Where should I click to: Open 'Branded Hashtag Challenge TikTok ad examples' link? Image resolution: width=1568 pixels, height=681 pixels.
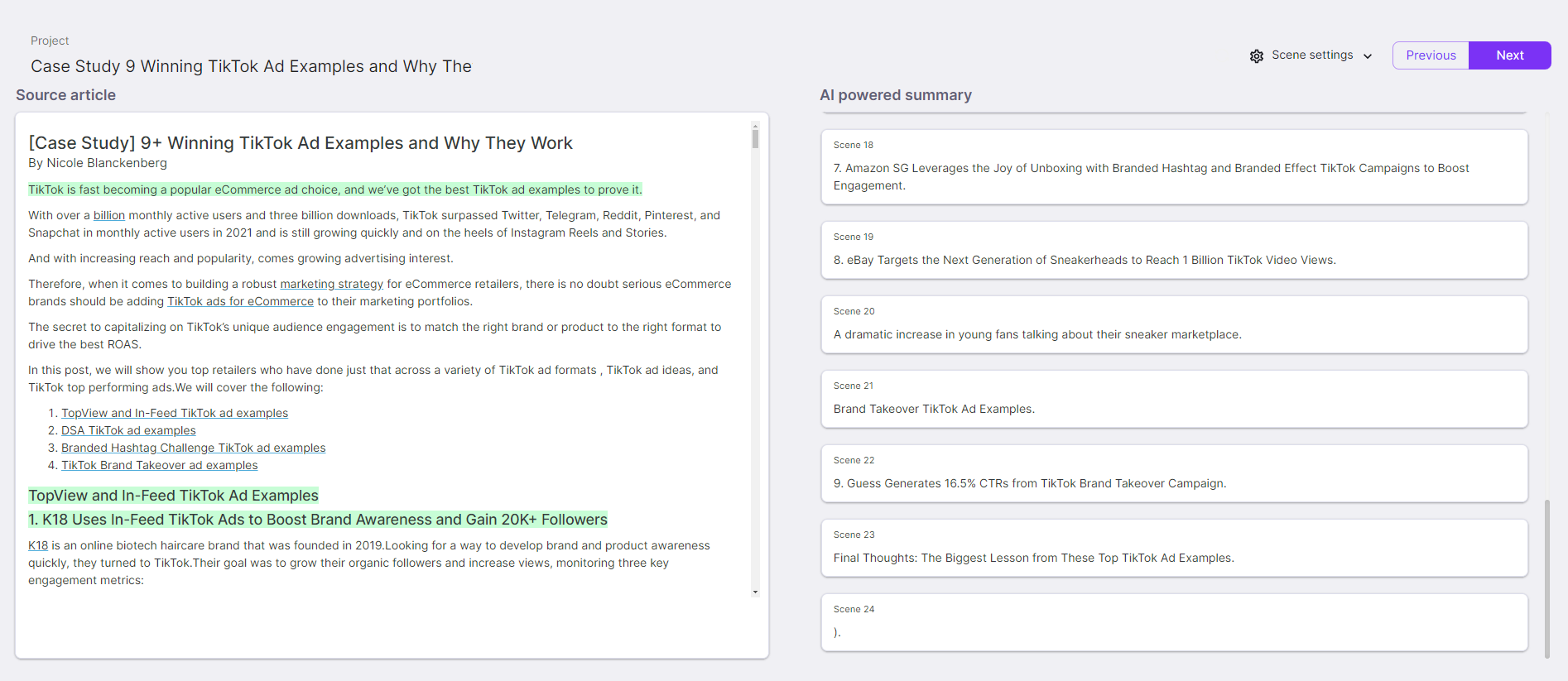[x=194, y=448]
